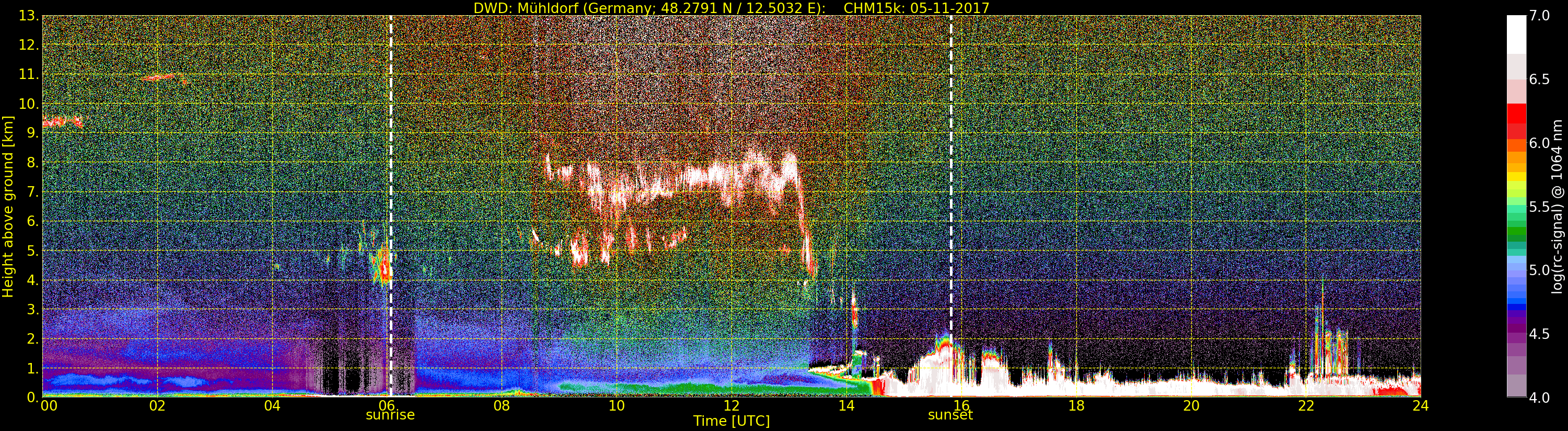Screen dimensions: 1568x431
Task: Click the 'Time [UTC]' axis label
Action: point(731,421)
